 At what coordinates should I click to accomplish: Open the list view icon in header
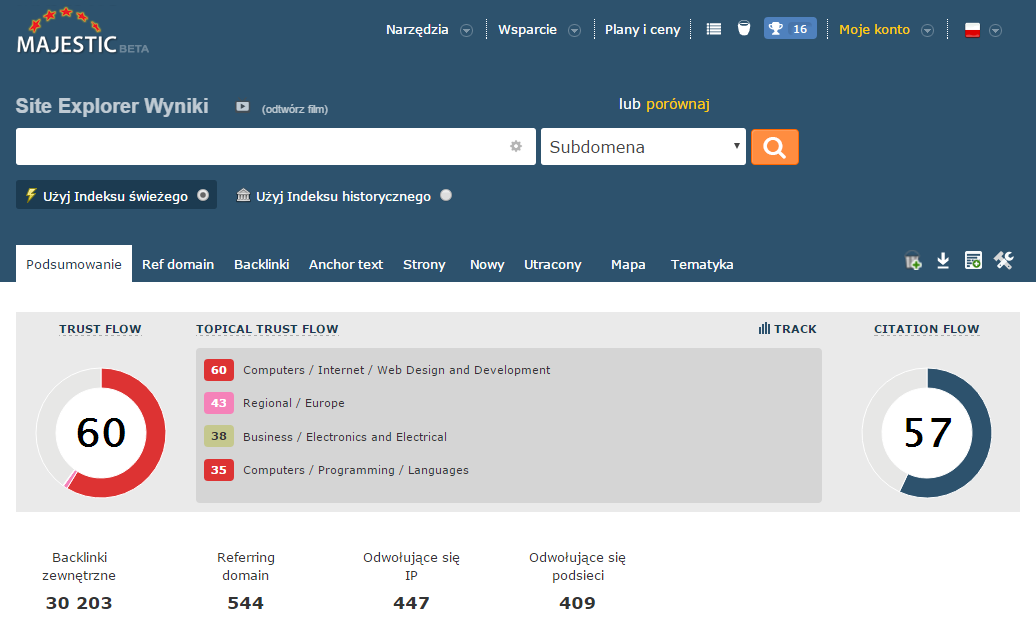pos(713,29)
